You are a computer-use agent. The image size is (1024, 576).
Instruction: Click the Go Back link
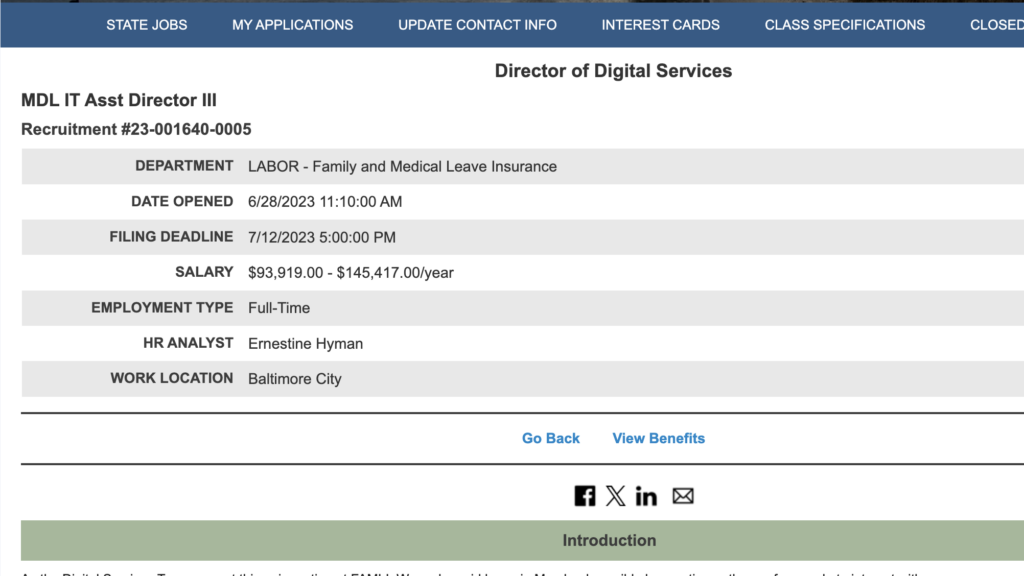(x=551, y=438)
